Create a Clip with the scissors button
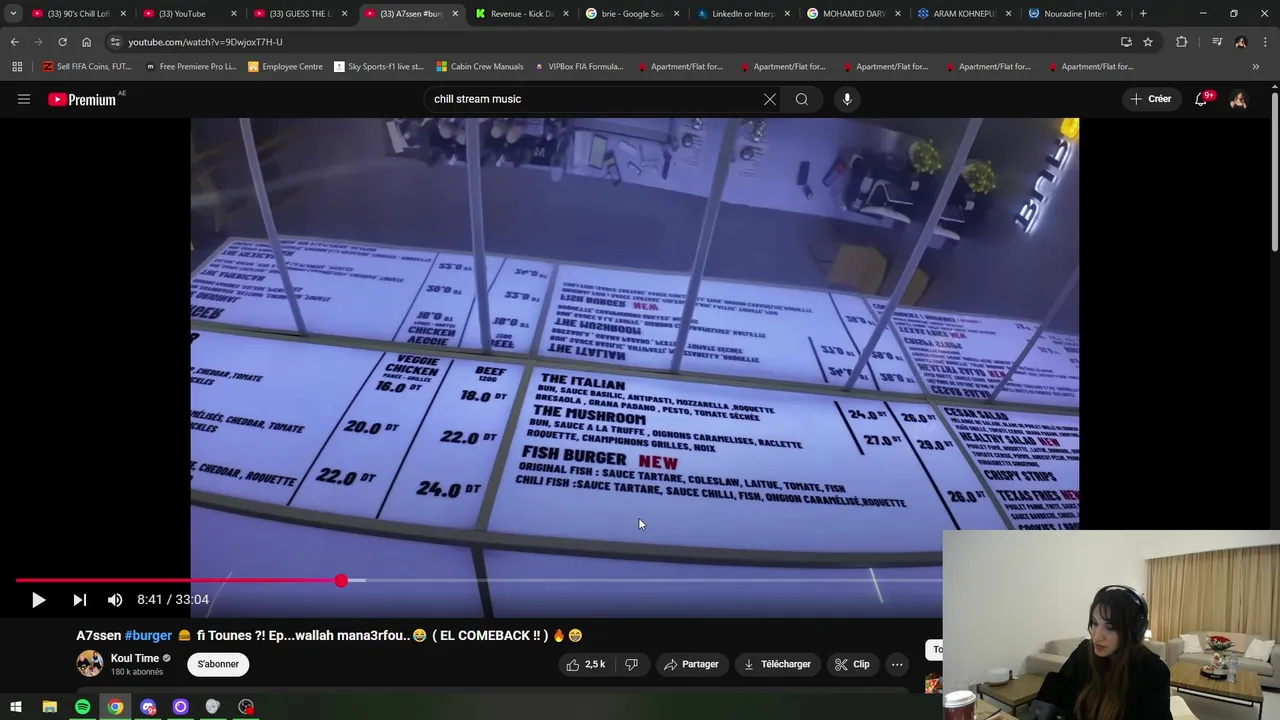The height and width of the screenshot is (720, 1280). (x=852, y=664)
